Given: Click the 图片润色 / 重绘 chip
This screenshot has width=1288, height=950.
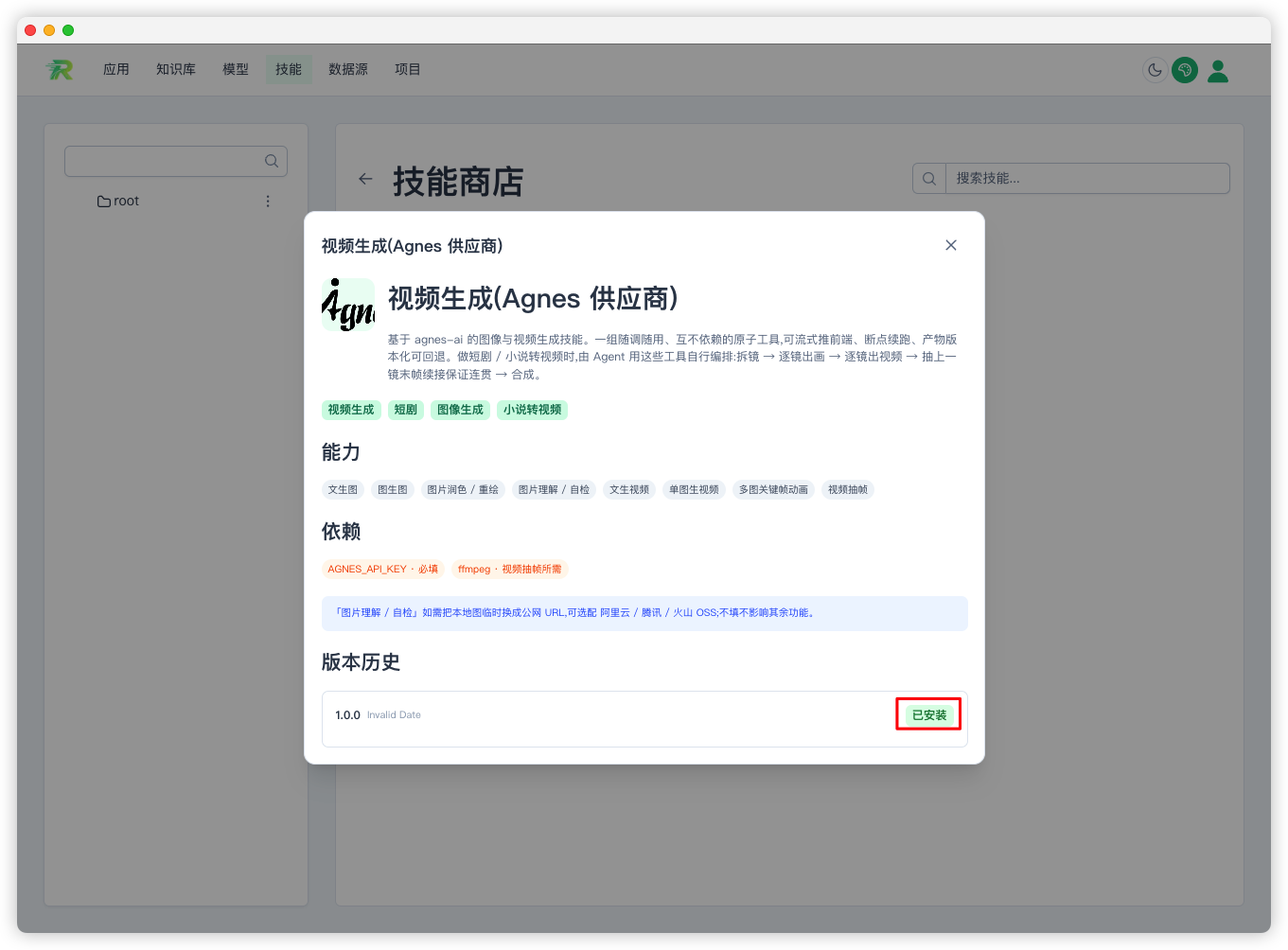Looking at the screenshot, I should click(463, 489).
